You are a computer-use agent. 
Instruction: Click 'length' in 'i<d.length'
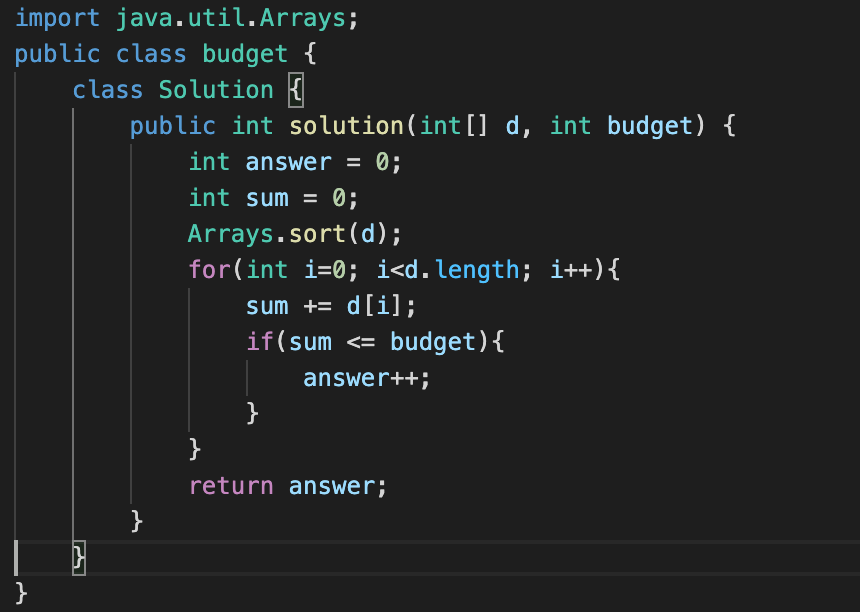[x=477, y=270]
